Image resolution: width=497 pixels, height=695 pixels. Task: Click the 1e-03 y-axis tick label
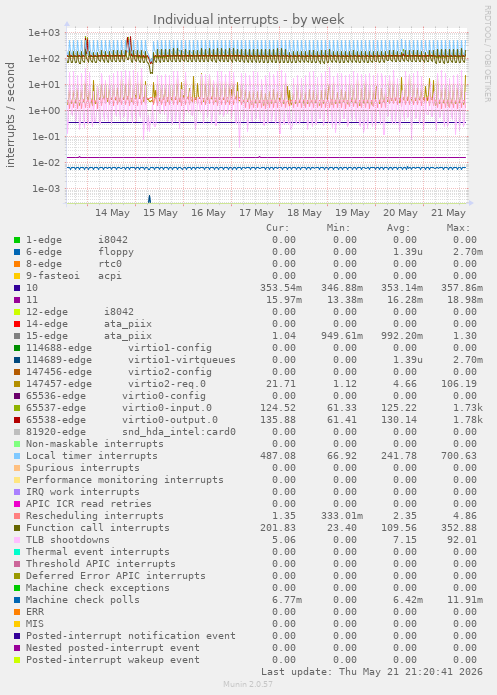click(46, 189)
